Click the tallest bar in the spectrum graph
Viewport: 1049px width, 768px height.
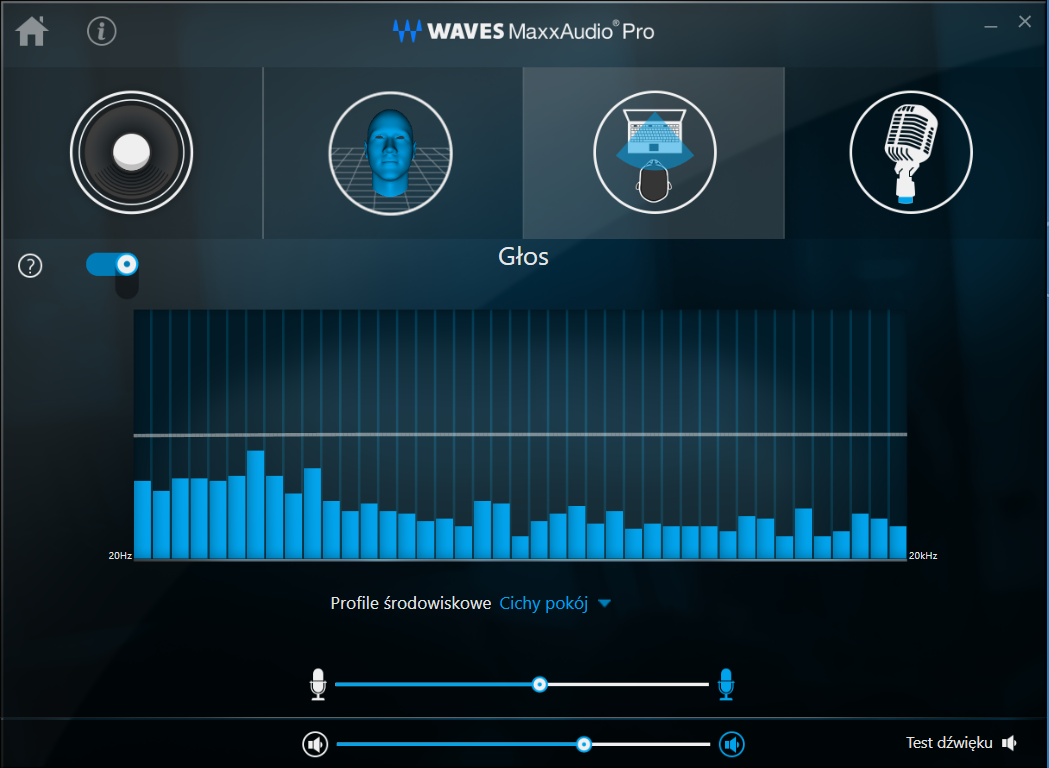(256, 504)
